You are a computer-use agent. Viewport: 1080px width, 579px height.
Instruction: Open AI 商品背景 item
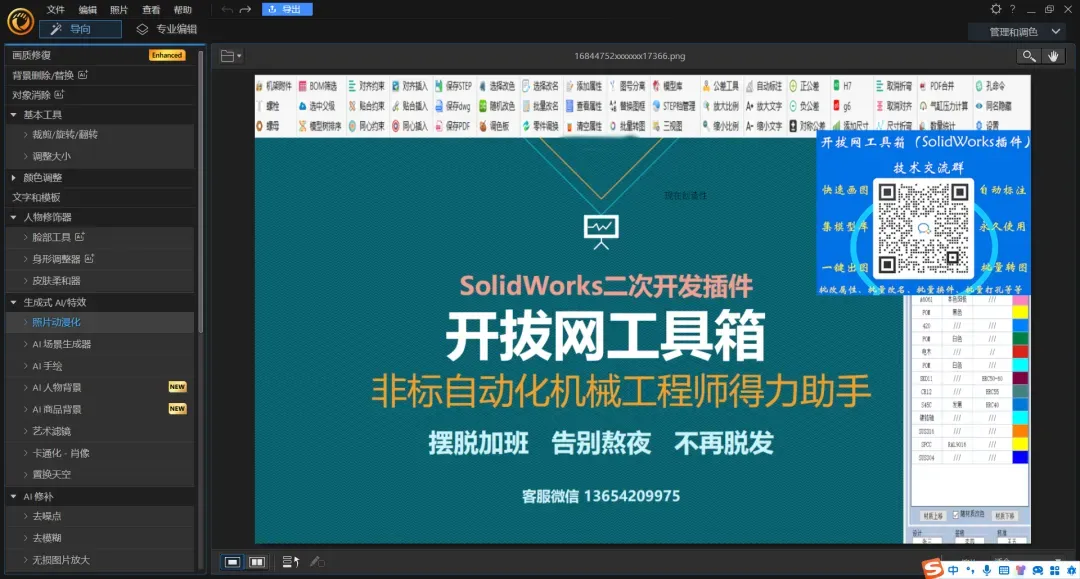point(100,410)
